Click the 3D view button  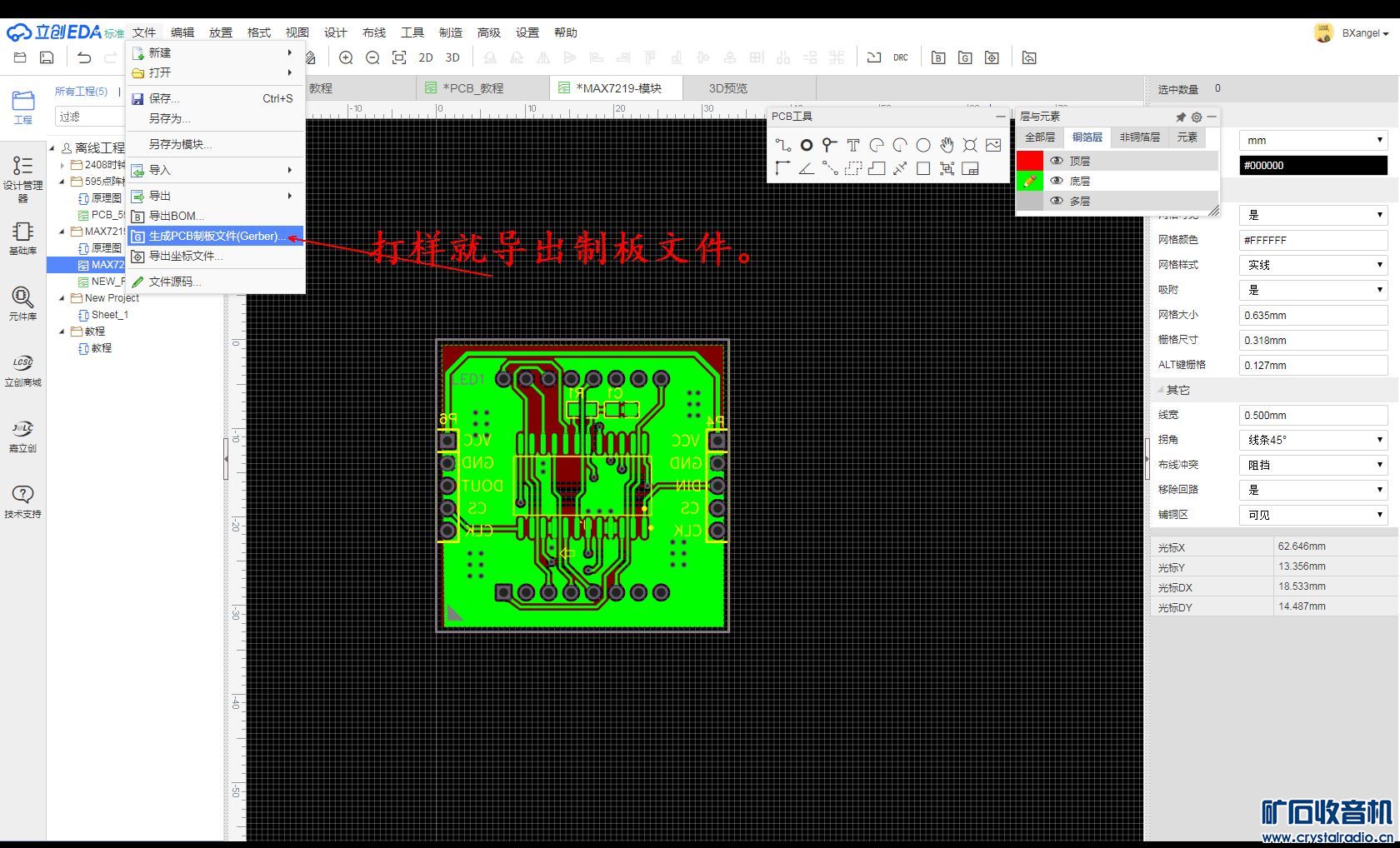452,57
